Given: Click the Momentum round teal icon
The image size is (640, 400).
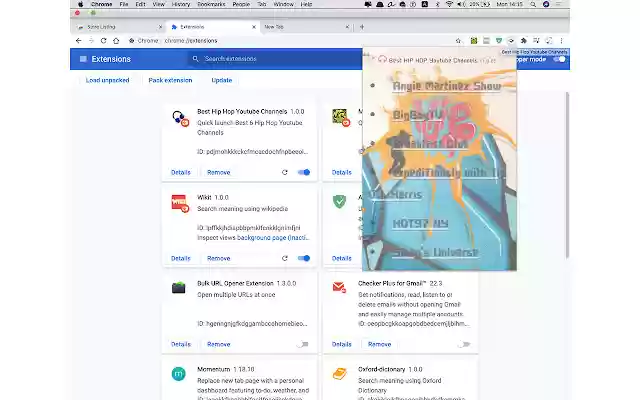Looking at the screenshot, I should [x=178, y=374].
